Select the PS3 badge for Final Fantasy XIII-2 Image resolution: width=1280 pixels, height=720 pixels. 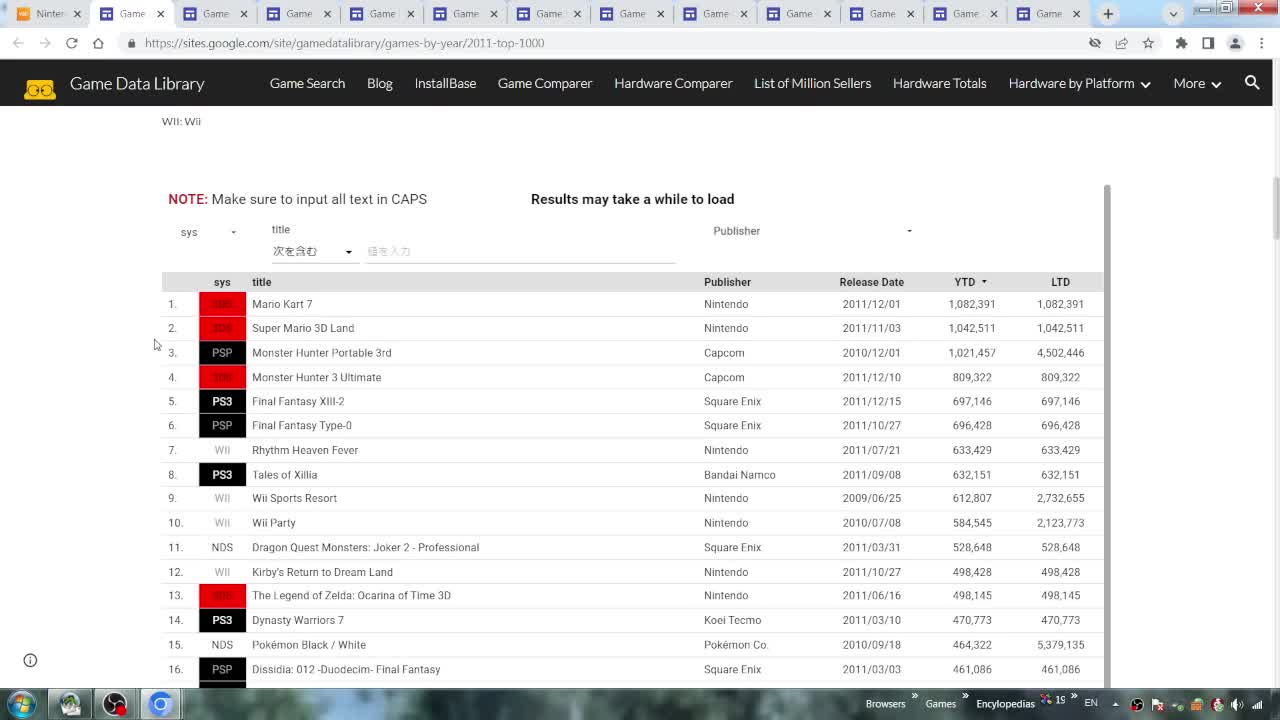(222, 401)
